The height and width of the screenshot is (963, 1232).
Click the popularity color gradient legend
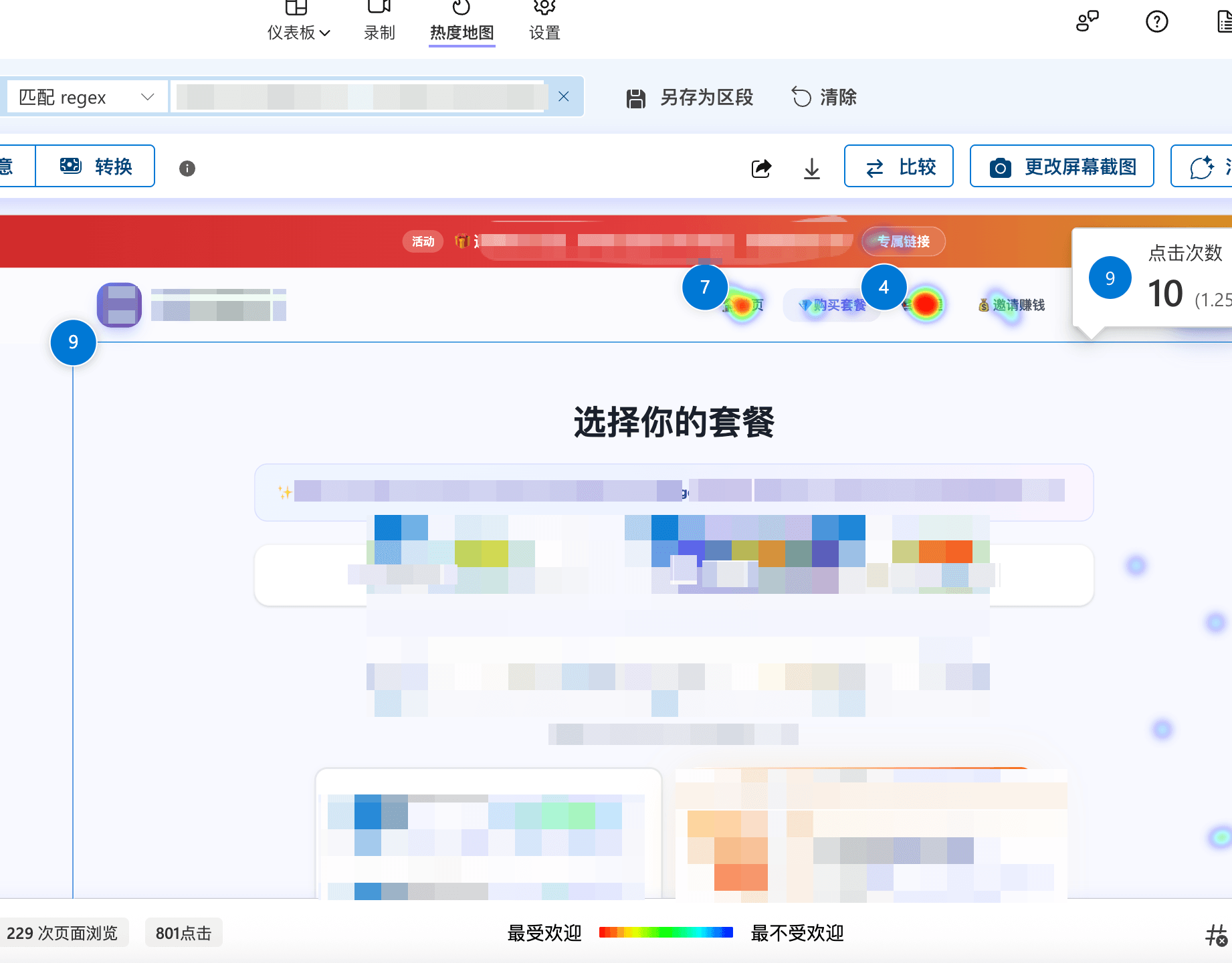[x=665, y=932]
